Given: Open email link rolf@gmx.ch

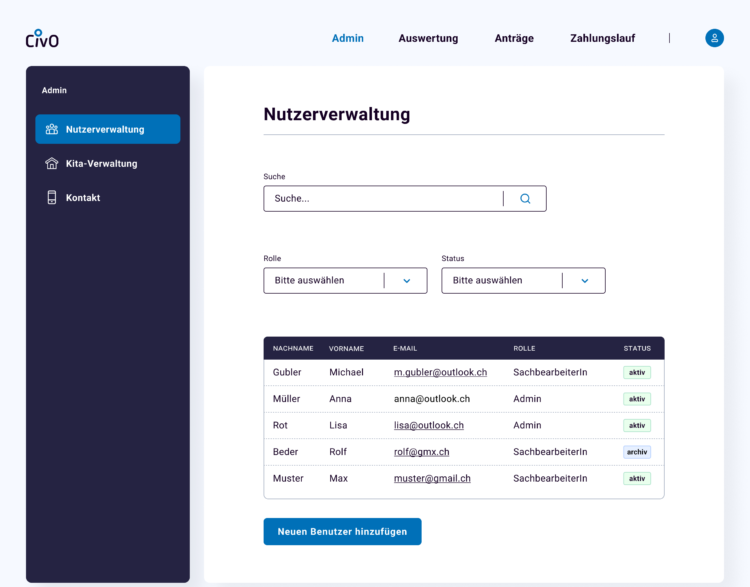Looking at the screenshot, I should [421, 452].
